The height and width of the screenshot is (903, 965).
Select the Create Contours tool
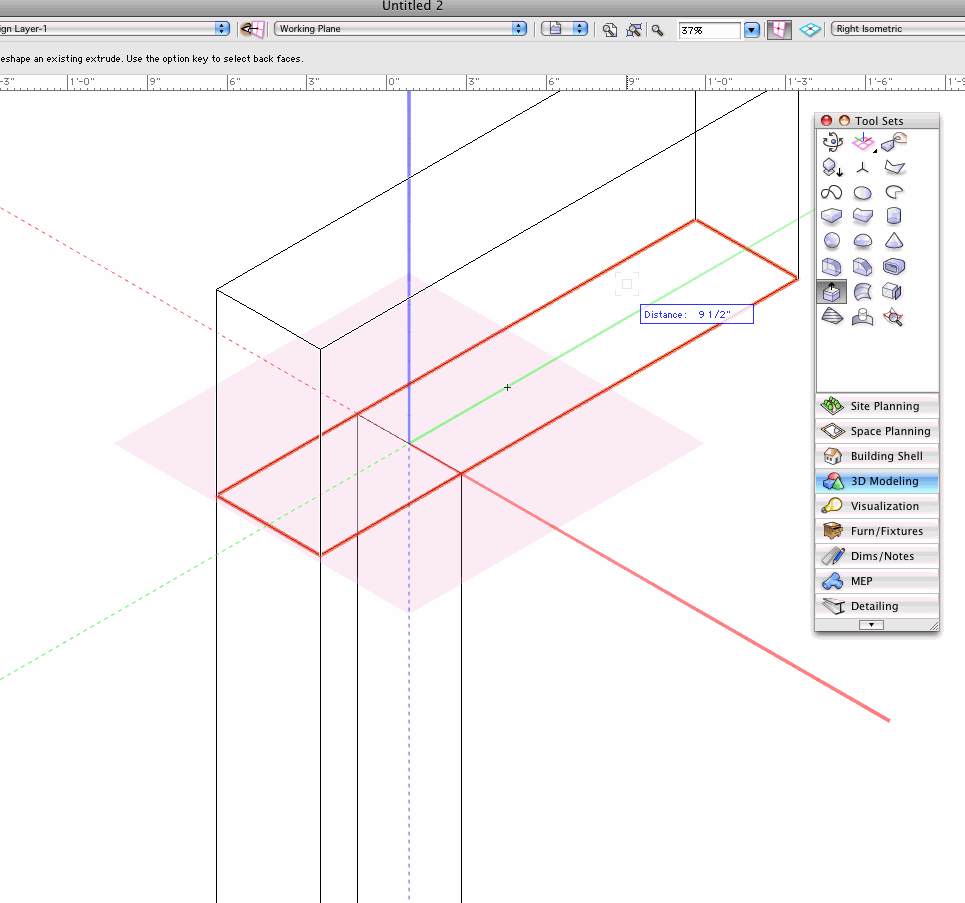click(x=832, y=317)
